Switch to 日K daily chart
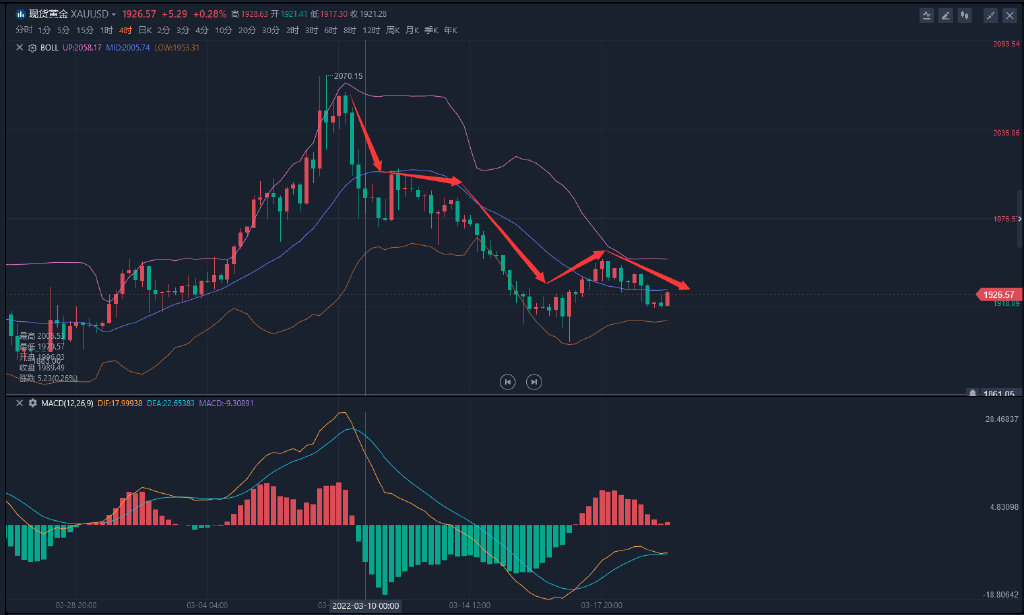 [x=145, y=31]
